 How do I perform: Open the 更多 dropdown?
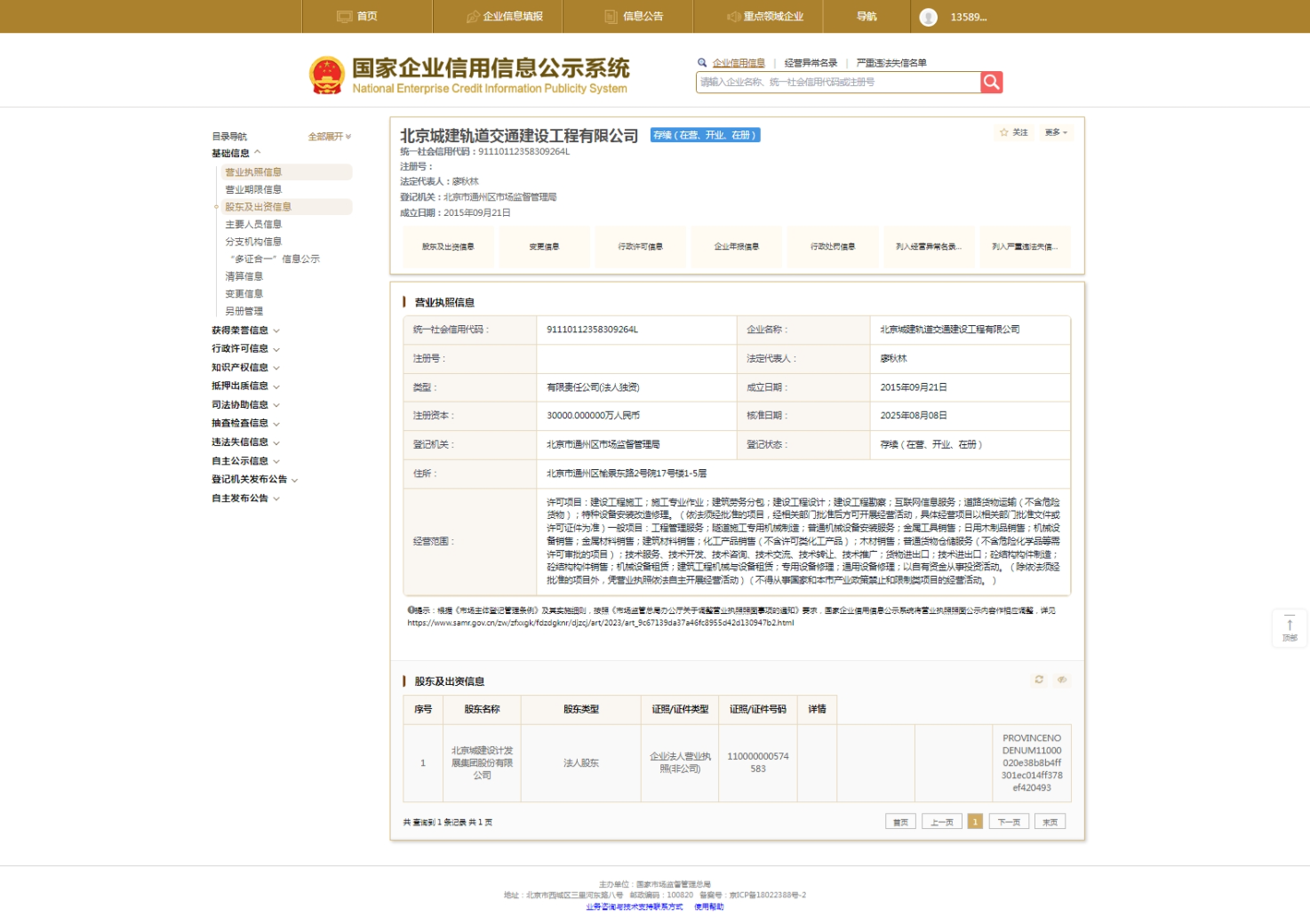point(1057,132)
